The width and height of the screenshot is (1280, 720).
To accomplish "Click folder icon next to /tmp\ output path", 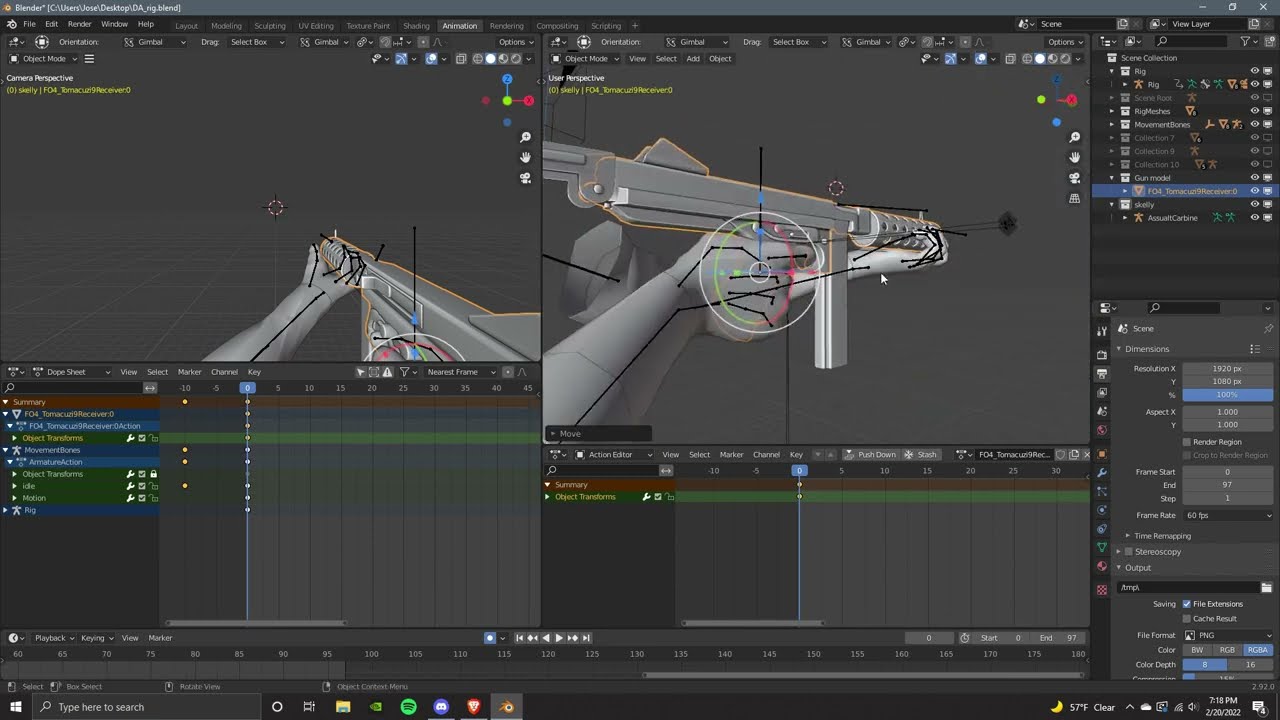I will point(1266,588).
